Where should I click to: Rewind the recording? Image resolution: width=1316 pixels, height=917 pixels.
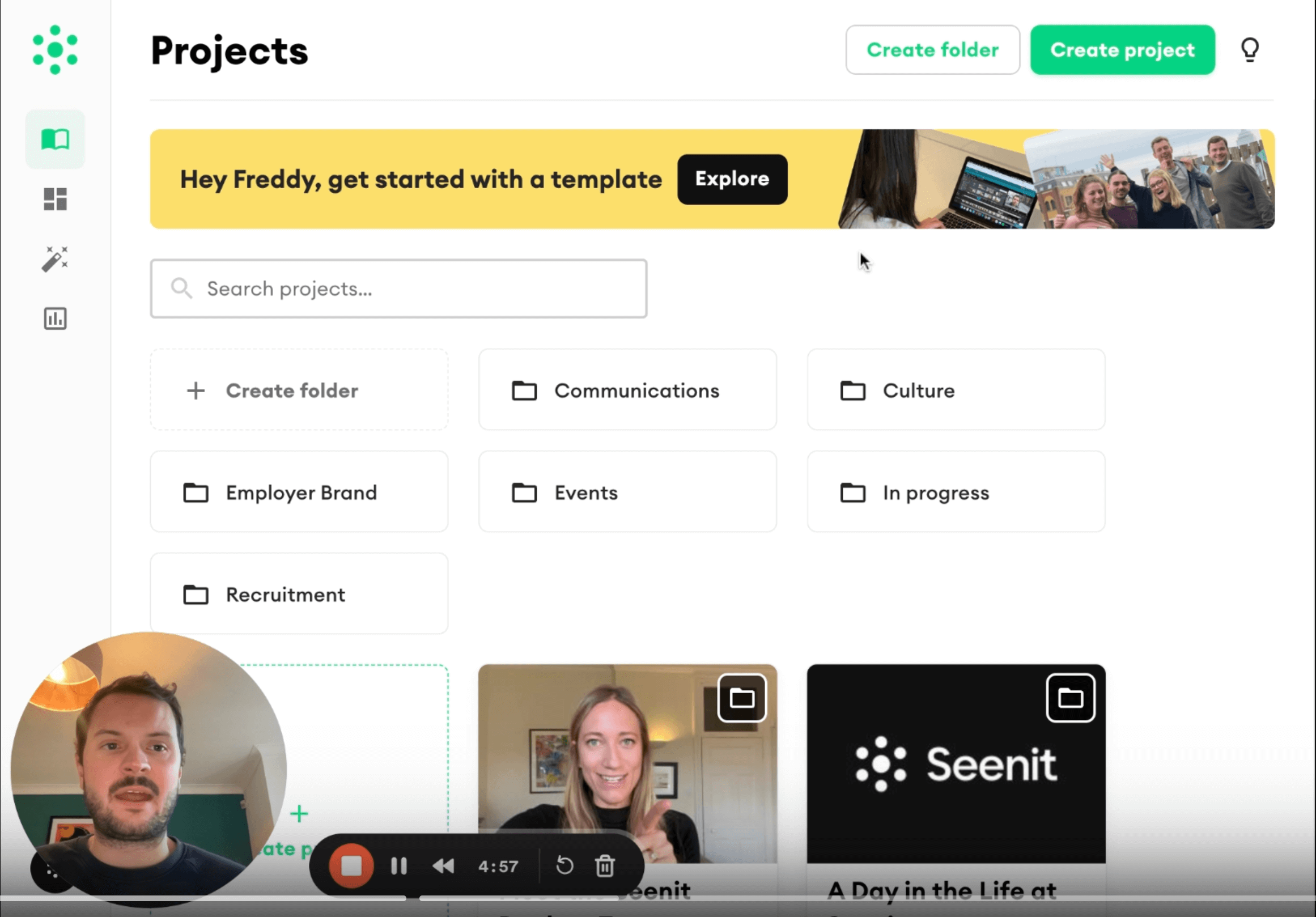pyautogui.click(x=443, y=865)
